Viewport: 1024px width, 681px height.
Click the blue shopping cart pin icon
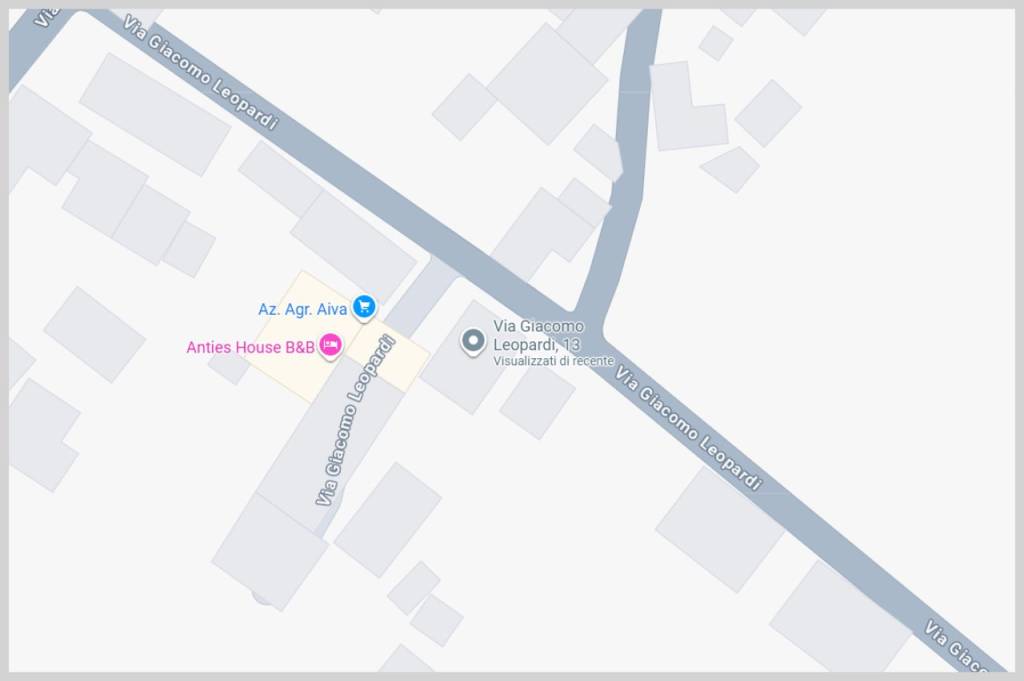[364, 307]
